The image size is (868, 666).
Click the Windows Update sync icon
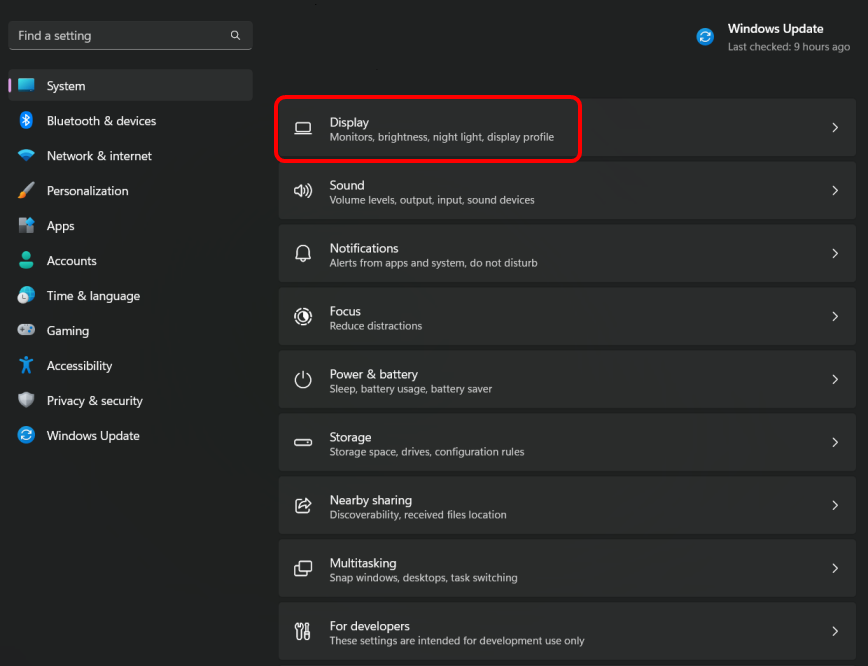[x=705, y=36]
